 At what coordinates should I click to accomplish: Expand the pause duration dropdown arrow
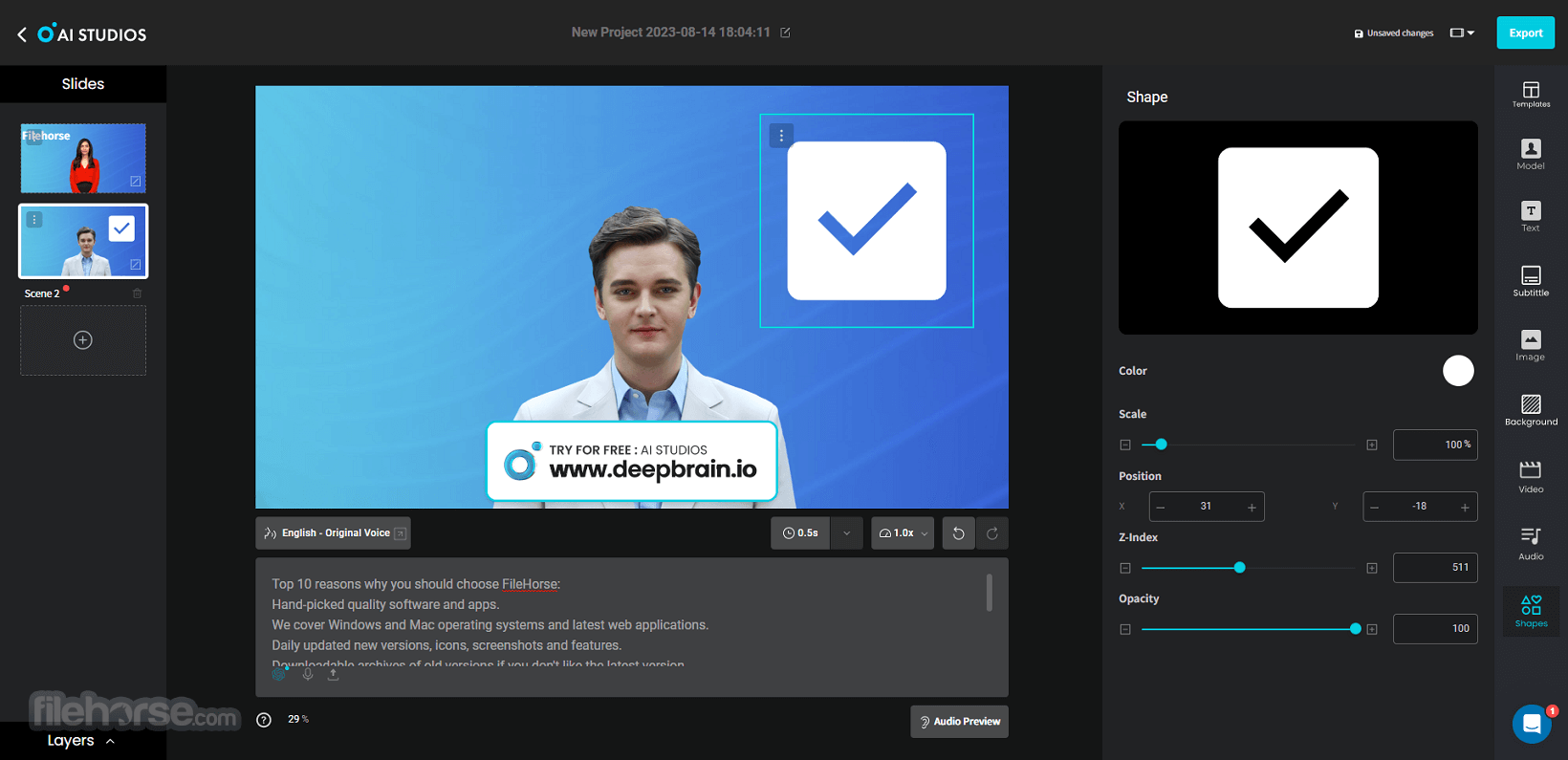coord(846,533)
